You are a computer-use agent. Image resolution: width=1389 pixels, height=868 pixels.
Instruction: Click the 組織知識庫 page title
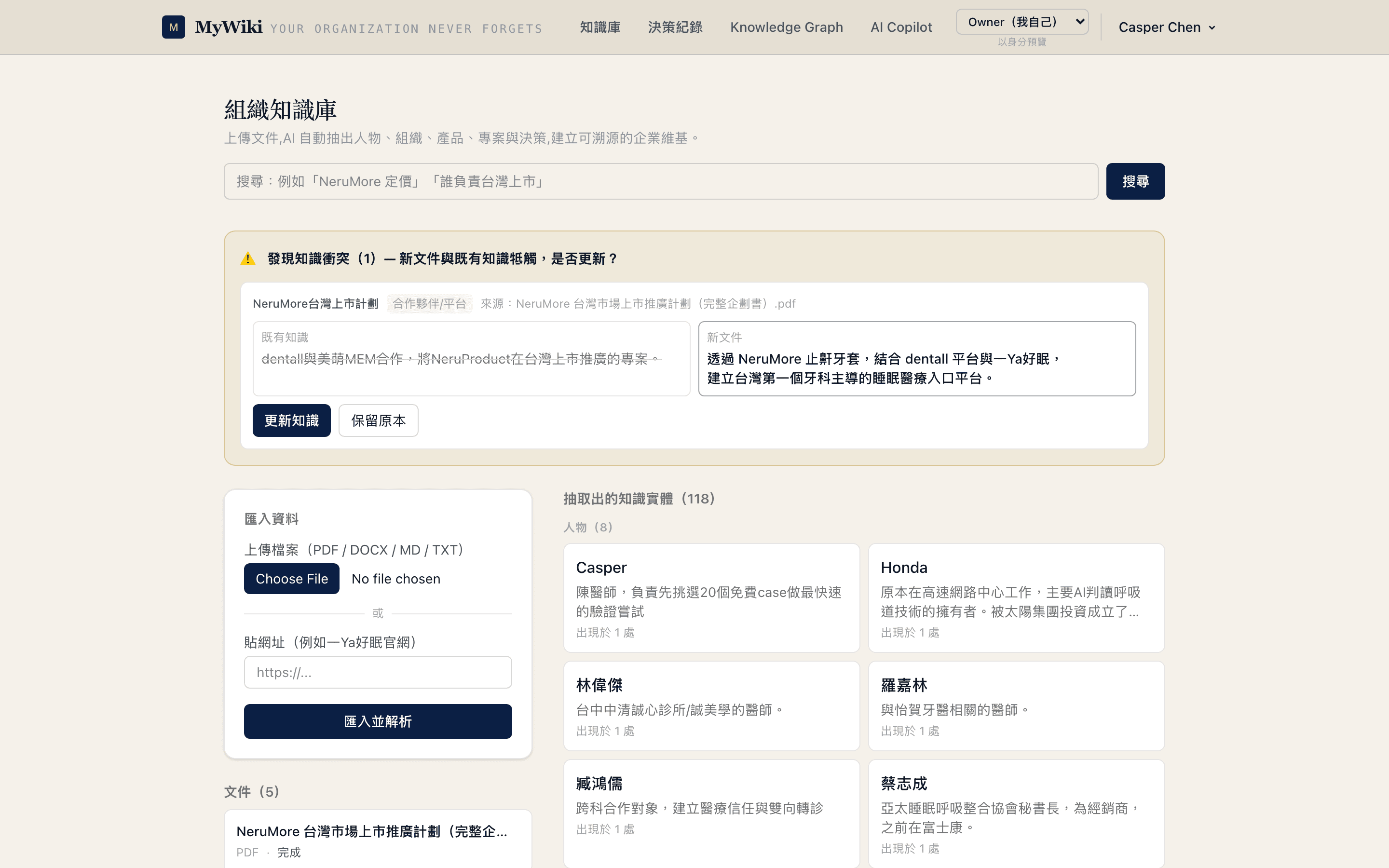280,109
